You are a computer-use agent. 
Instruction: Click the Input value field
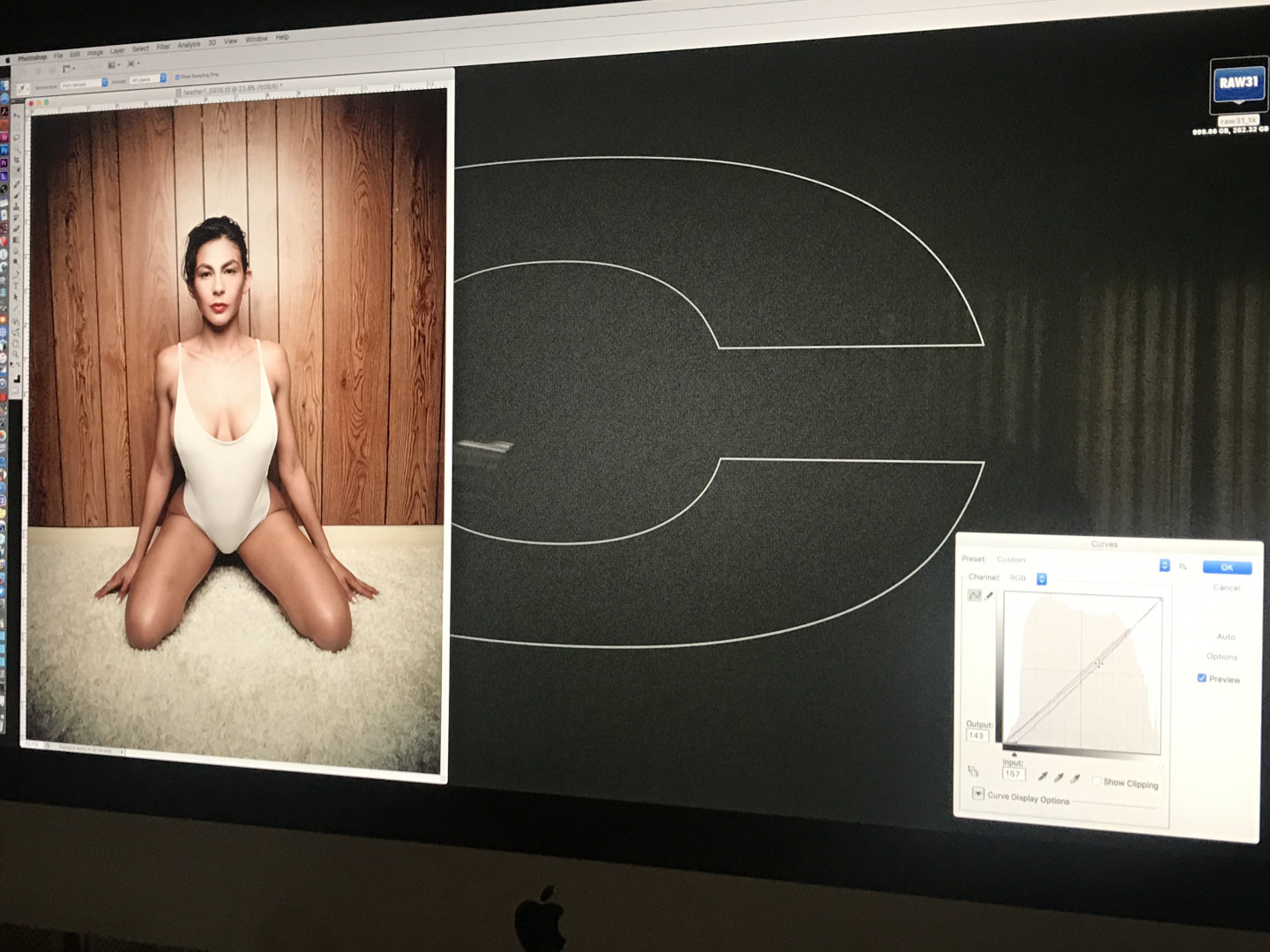point(1013,773)
